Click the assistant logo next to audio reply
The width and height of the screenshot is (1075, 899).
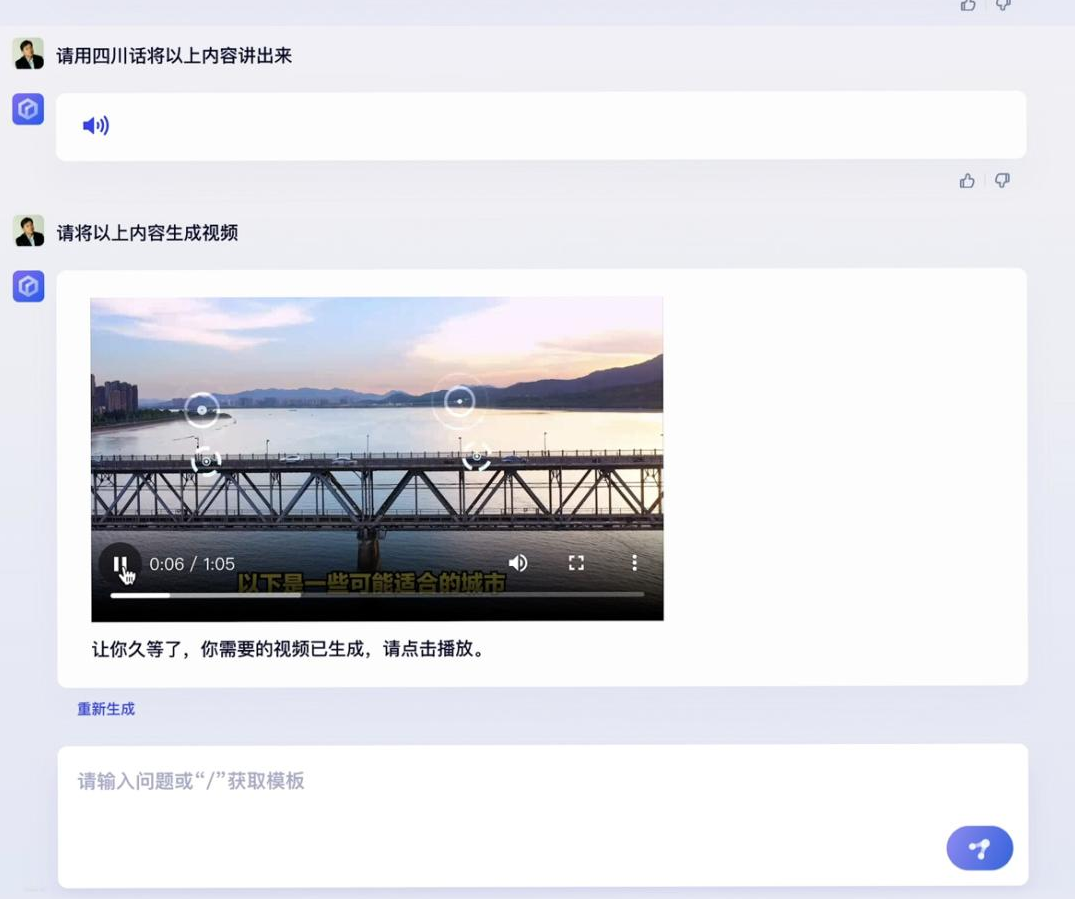coord(28,109)
